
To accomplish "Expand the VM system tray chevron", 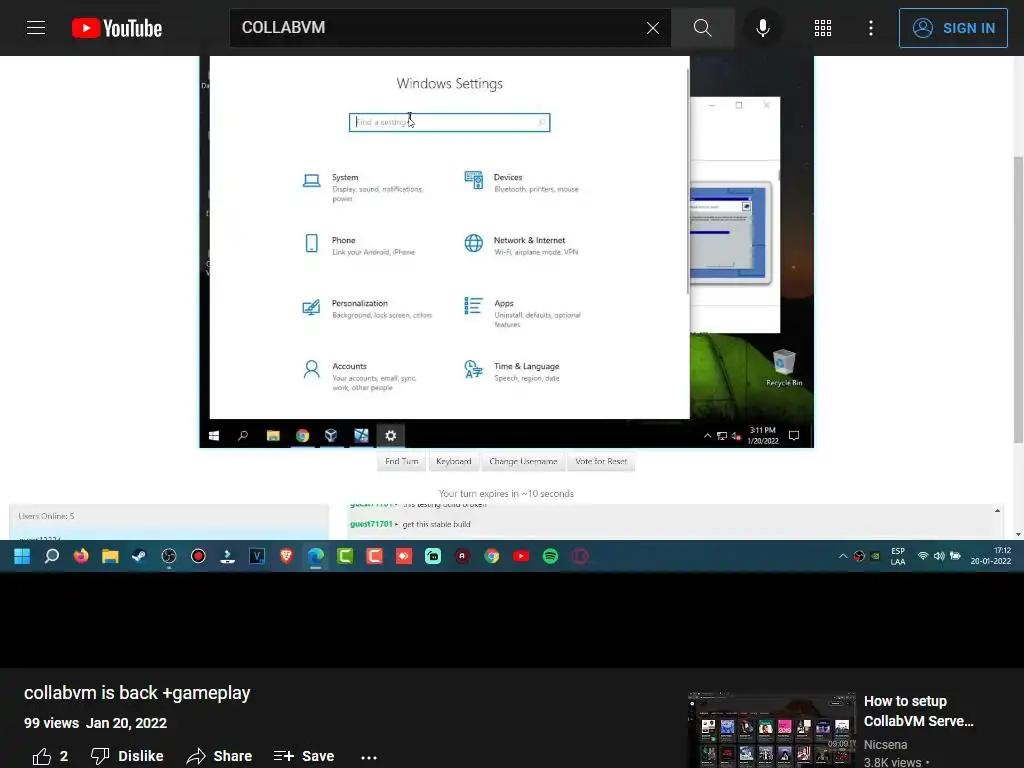I will [707, 436].
